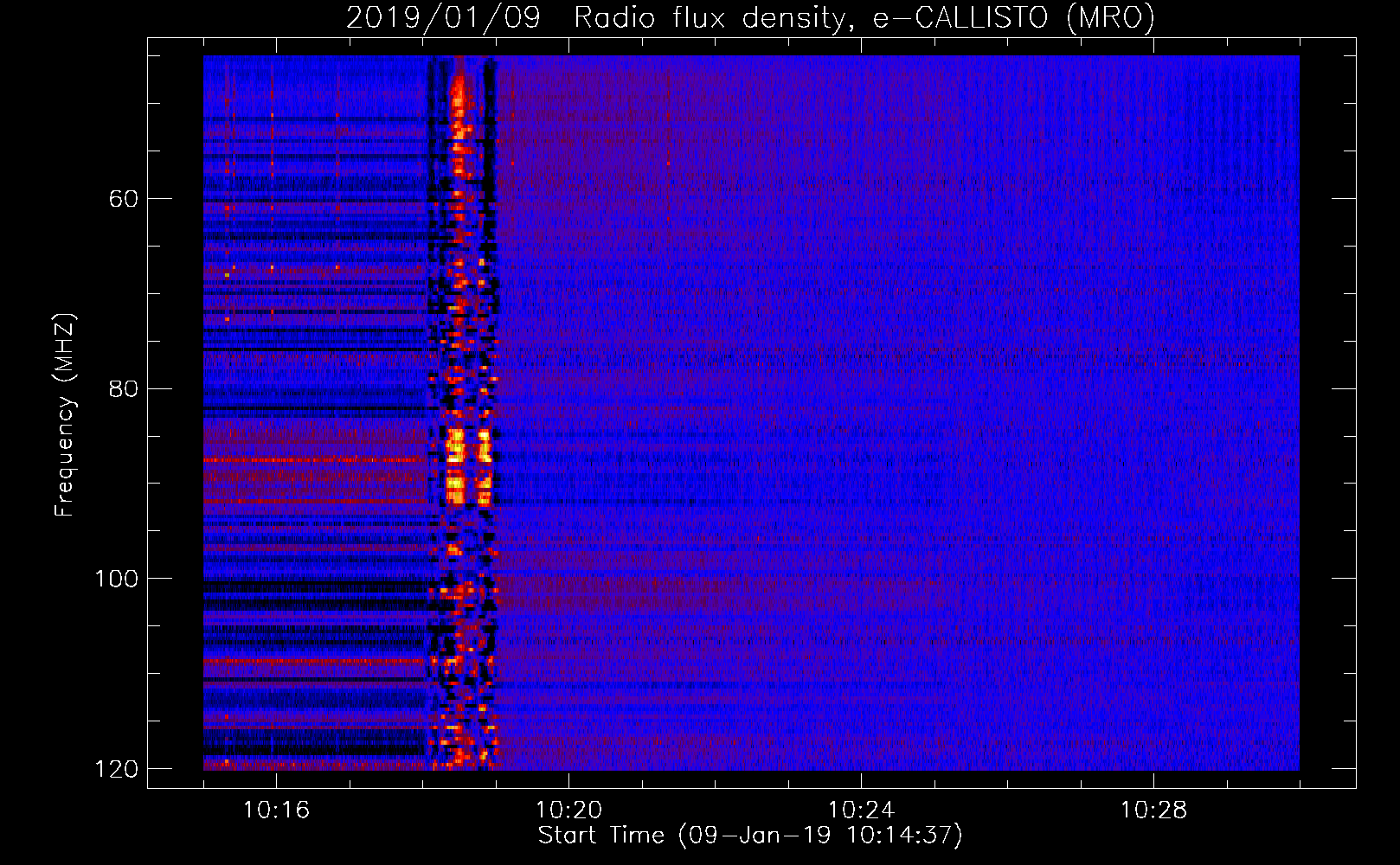
Task: Click the 10:16 time tick label
Action: click(276, 811)
